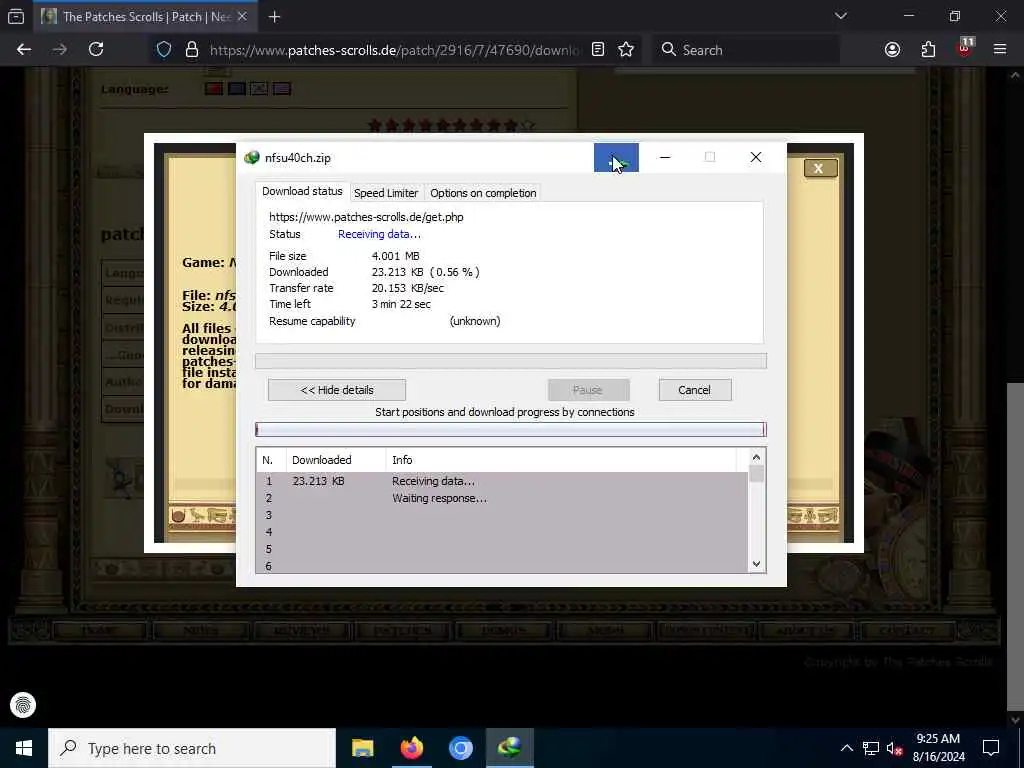The width and height of the screenshot is (1024, 768).
Task: Click the nfsu40ch.zip dialog globe icon
Action: (252, 157)
